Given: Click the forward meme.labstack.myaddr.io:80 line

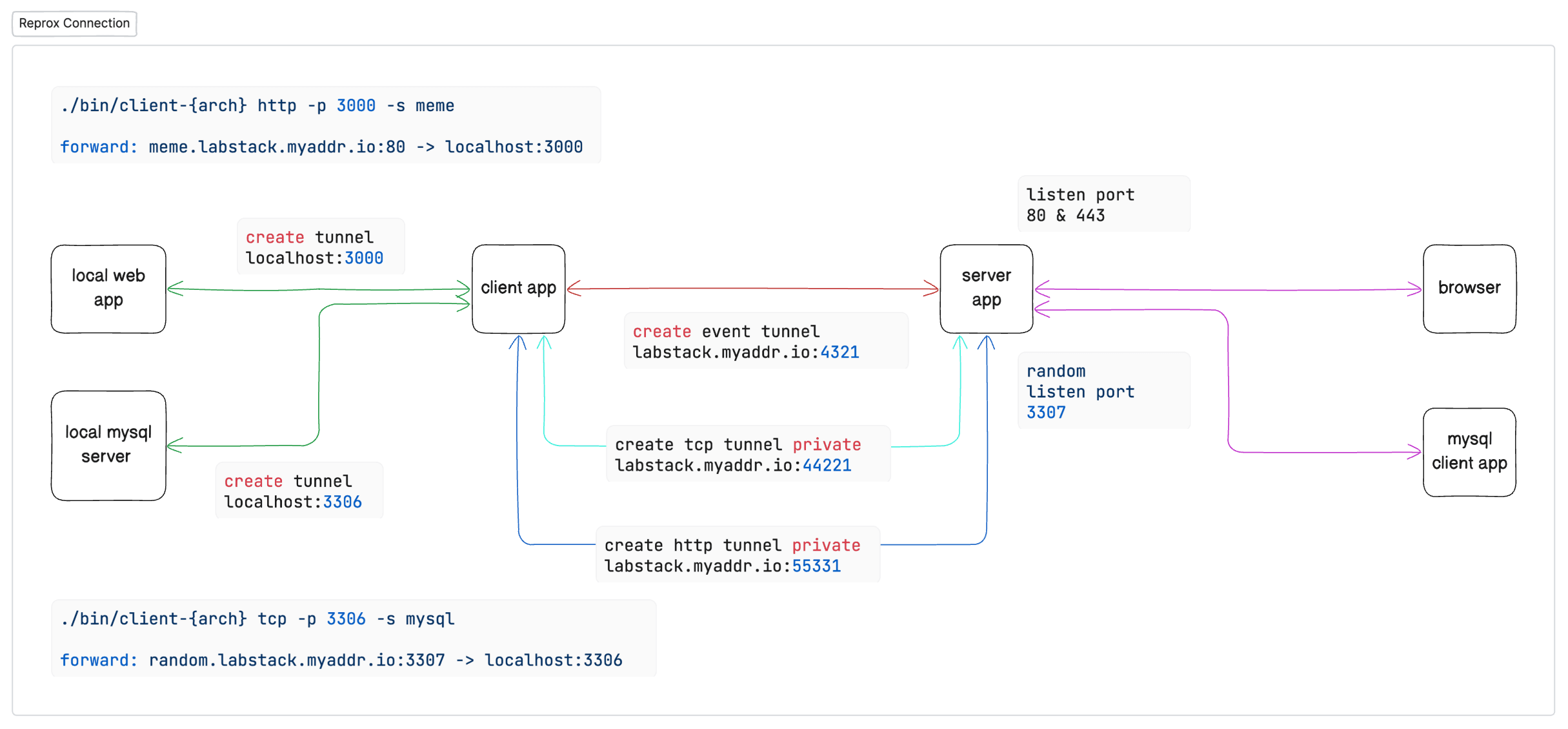Looking at the screenshot, I should pos(321,147).
